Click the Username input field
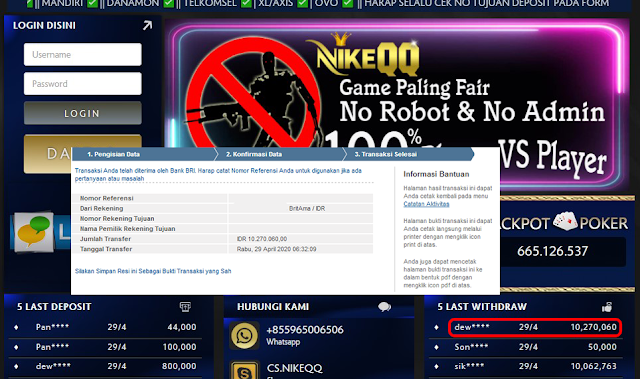640x379 pixels. coord(82,54)
